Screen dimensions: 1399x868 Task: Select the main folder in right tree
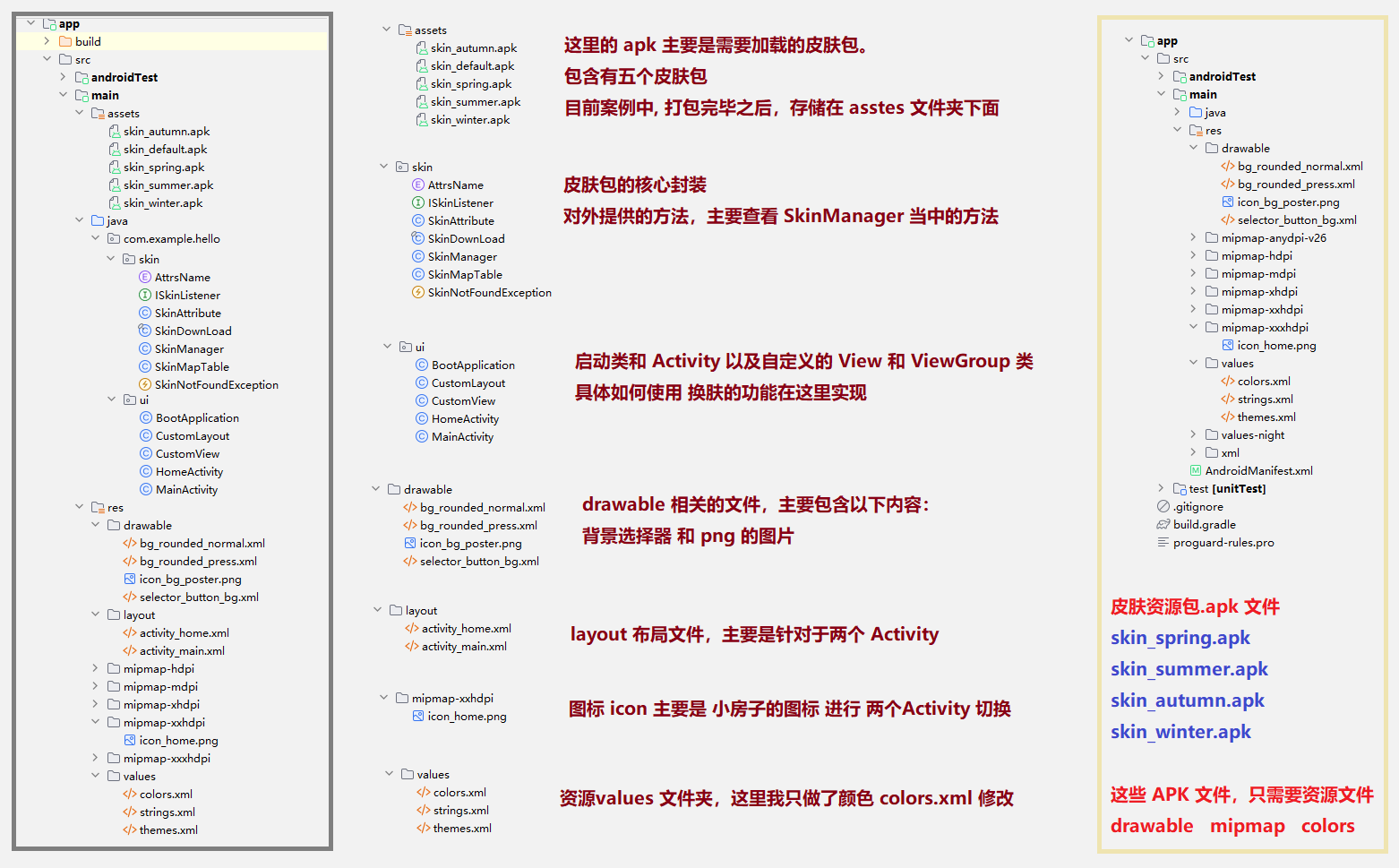click(x=1203, y=94)
